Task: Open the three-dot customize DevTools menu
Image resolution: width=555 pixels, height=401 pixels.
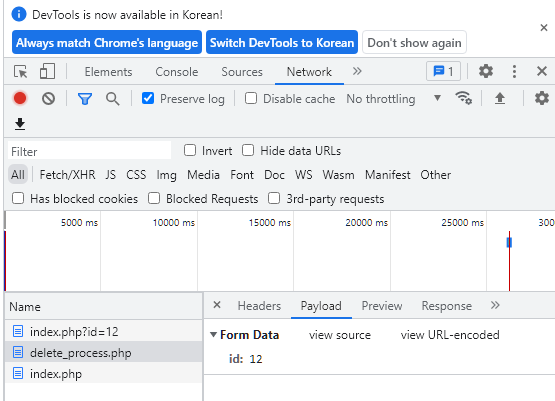Action: tap(514, 71)
